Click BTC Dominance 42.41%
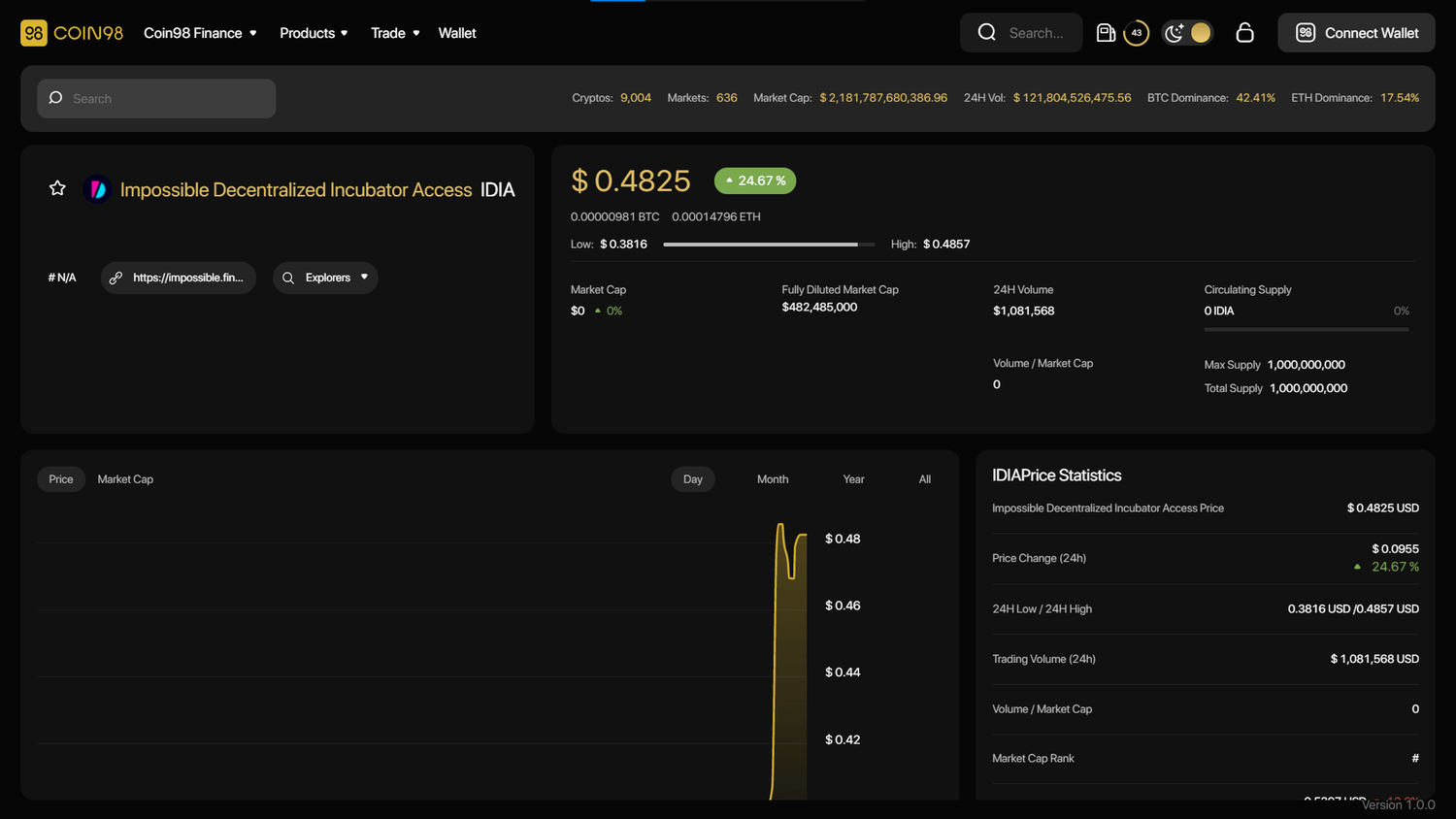 point(1255,98)
